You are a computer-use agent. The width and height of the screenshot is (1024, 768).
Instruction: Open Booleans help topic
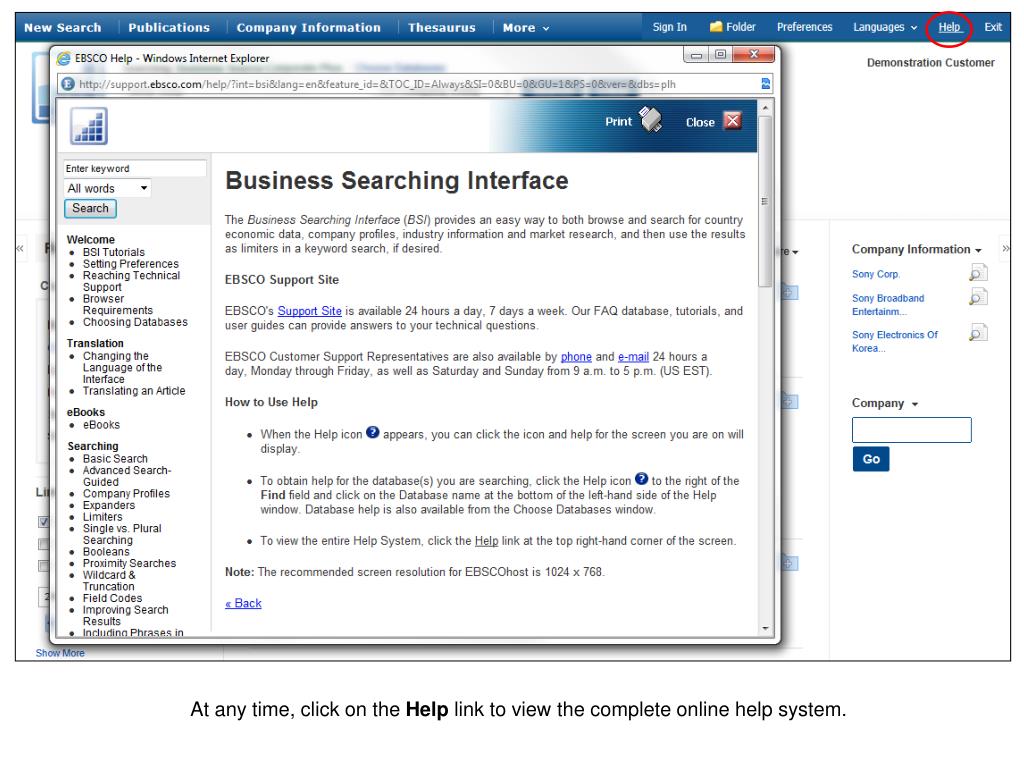point(106,551)
